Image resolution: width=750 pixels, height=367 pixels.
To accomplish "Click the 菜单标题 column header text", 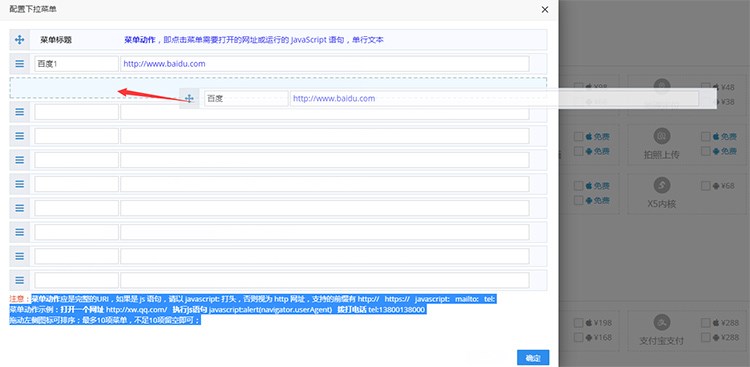I will coord(56,40).
